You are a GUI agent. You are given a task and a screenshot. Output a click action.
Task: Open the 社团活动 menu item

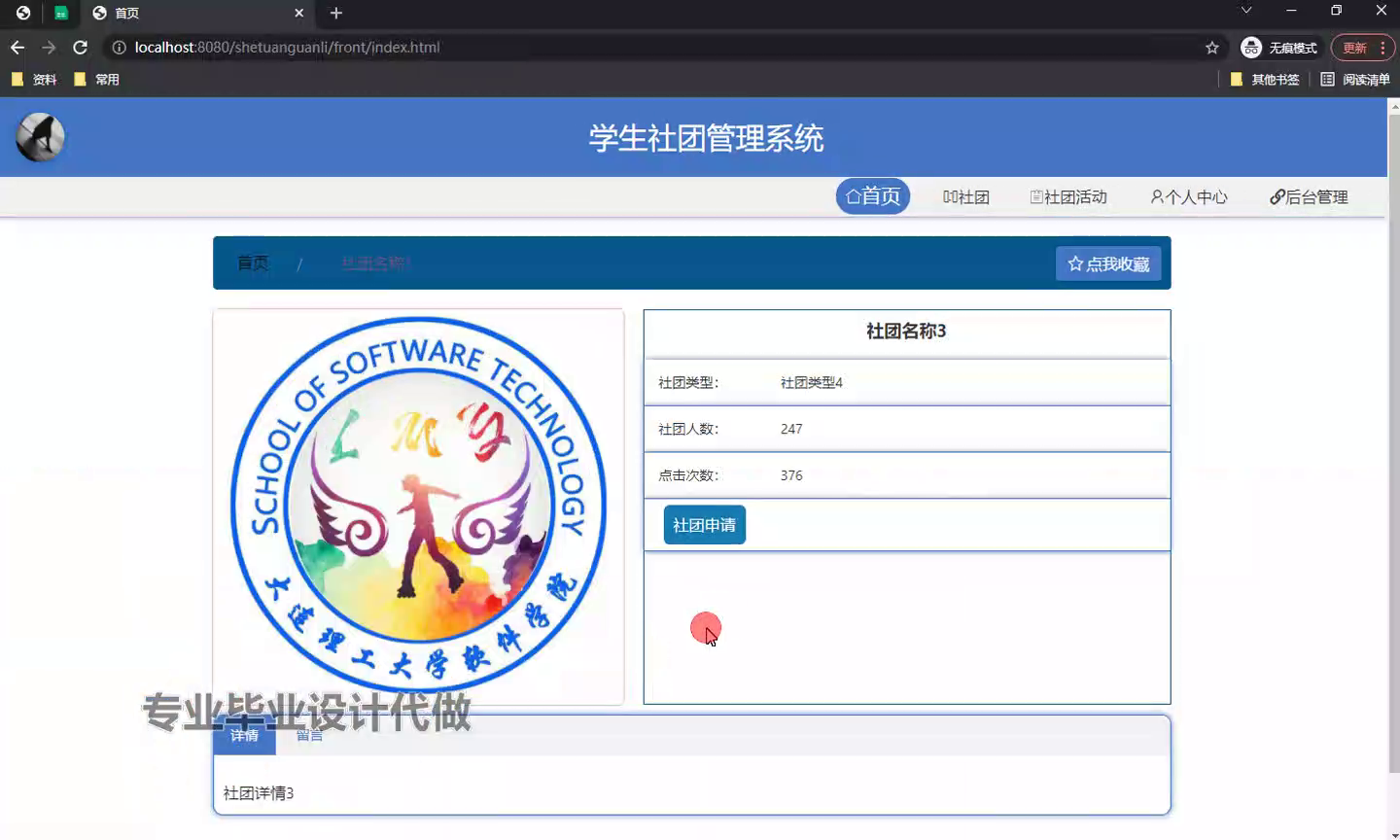pyautogui.click(x=1068, y=197)
